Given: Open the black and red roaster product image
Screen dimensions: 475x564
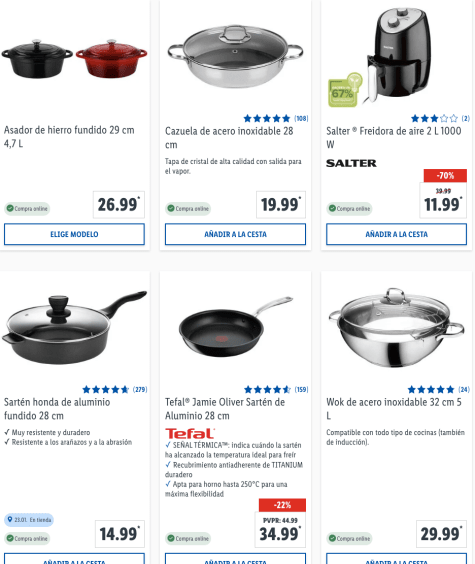Looking at the screenshot, I should pyautogui.click(x=74, y=59).
